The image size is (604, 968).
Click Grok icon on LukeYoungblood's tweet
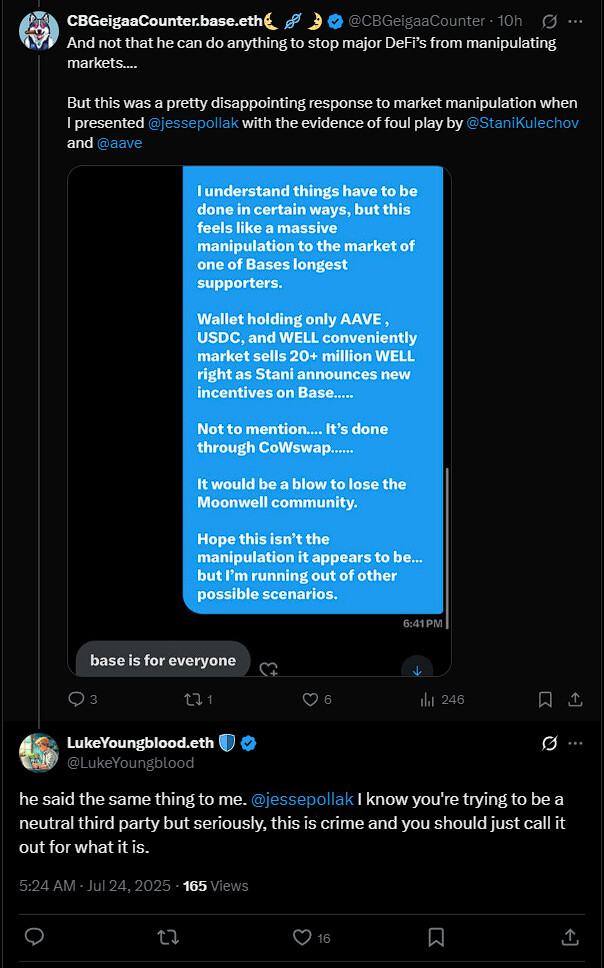548,744
